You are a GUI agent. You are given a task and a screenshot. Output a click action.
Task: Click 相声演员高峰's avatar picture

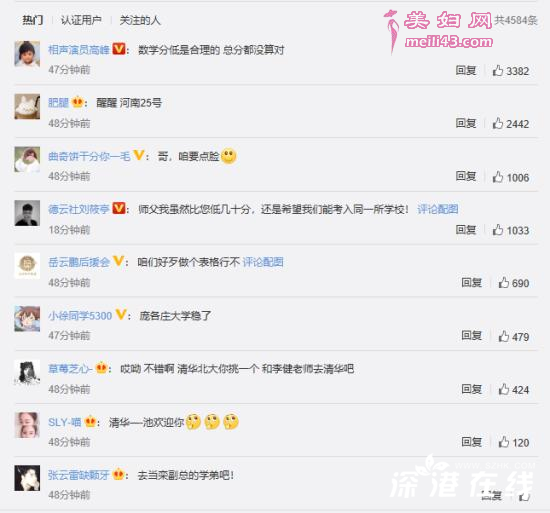(27, 54)
